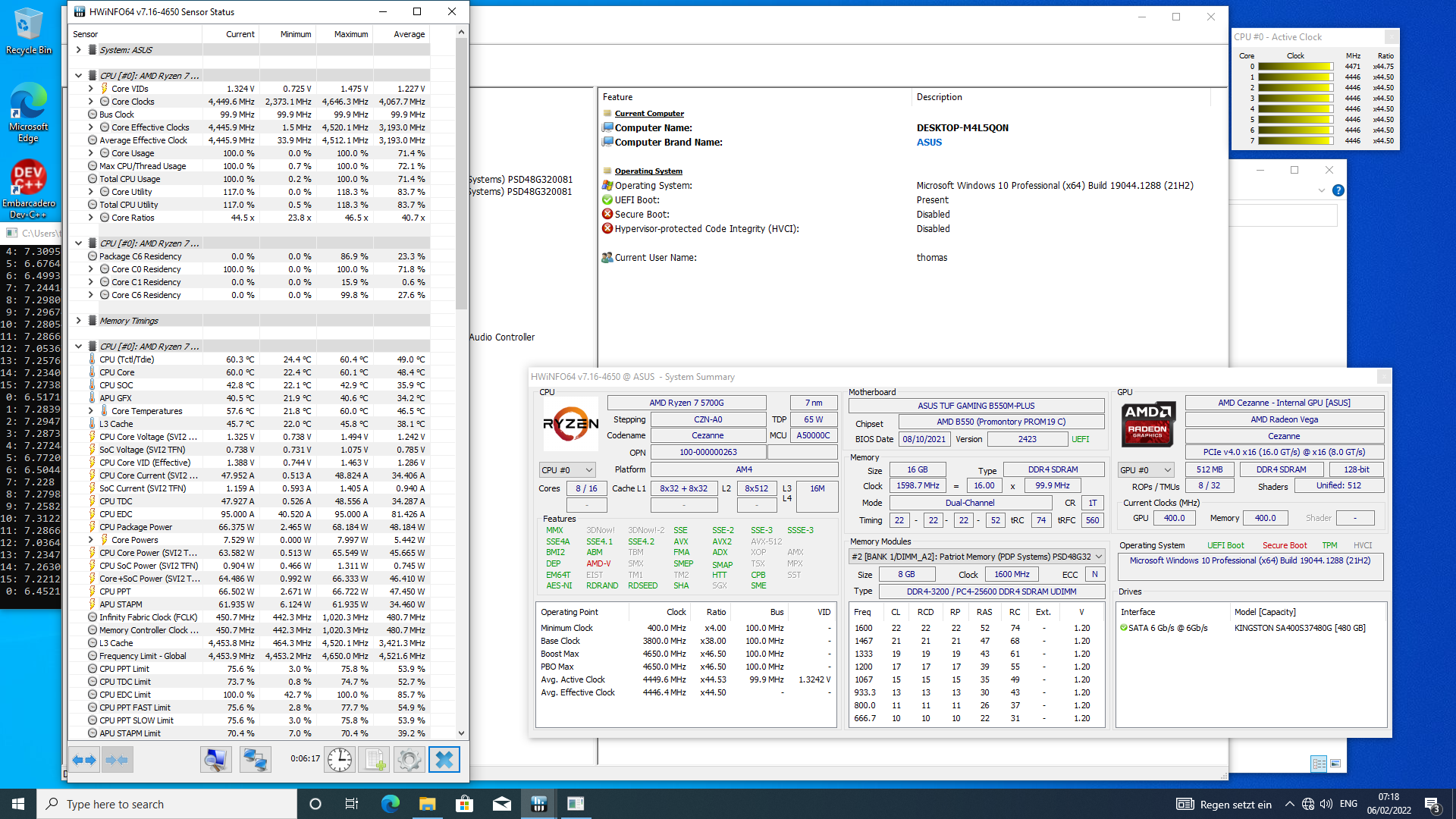Click the Current Computer link

[648, 112]
